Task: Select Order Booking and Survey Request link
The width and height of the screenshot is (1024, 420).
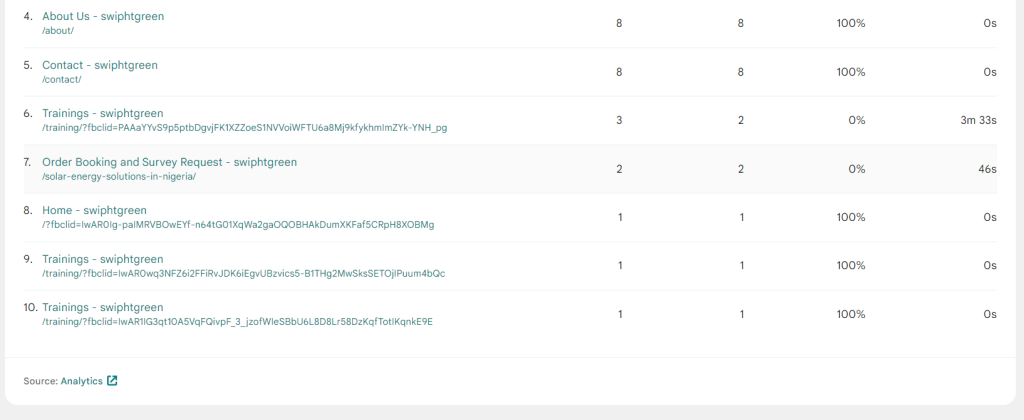Action: point(169,162)
